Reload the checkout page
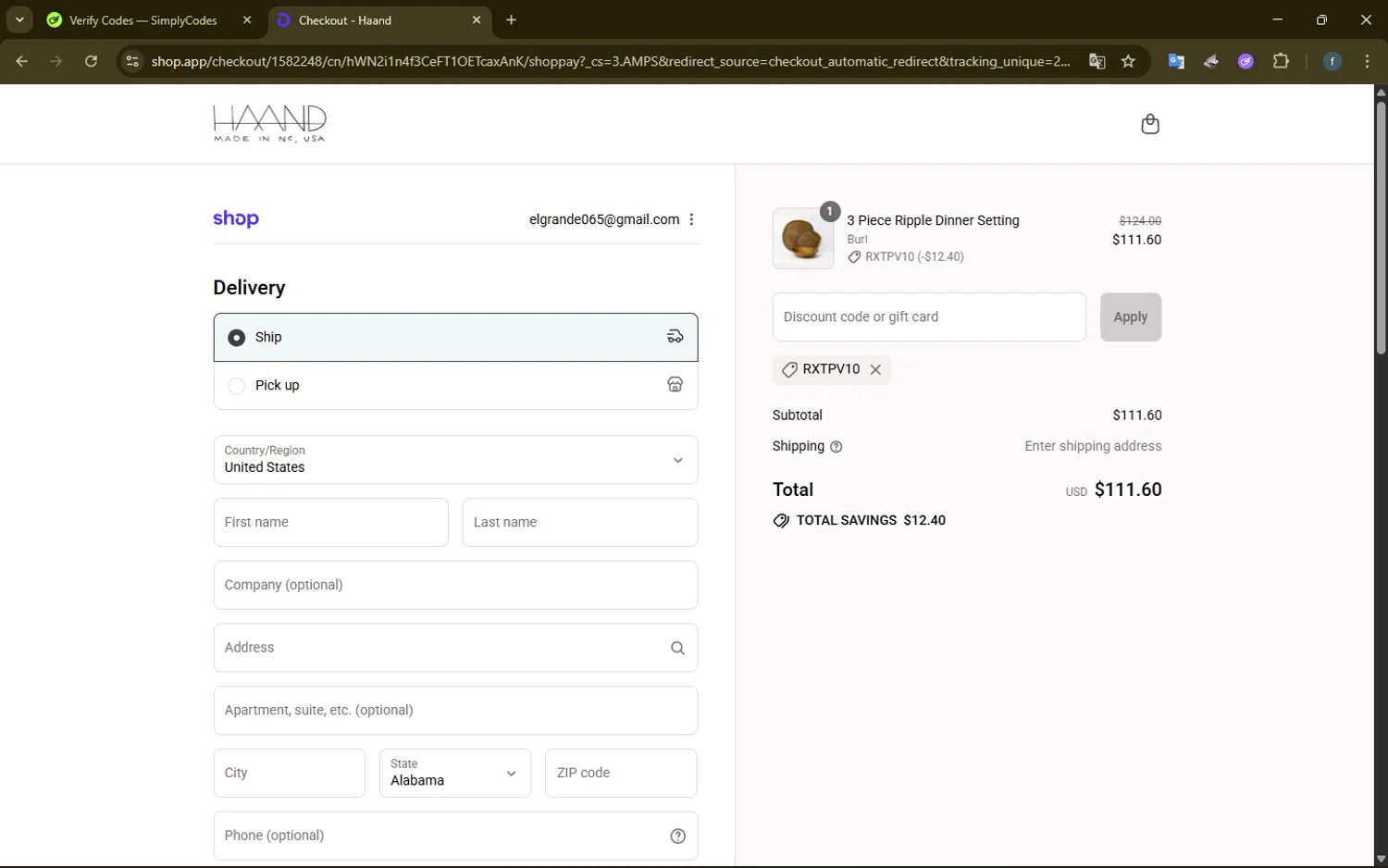The width and height of the screenshot is (1388, 868). pyautogui.click(x=91, y=61)
